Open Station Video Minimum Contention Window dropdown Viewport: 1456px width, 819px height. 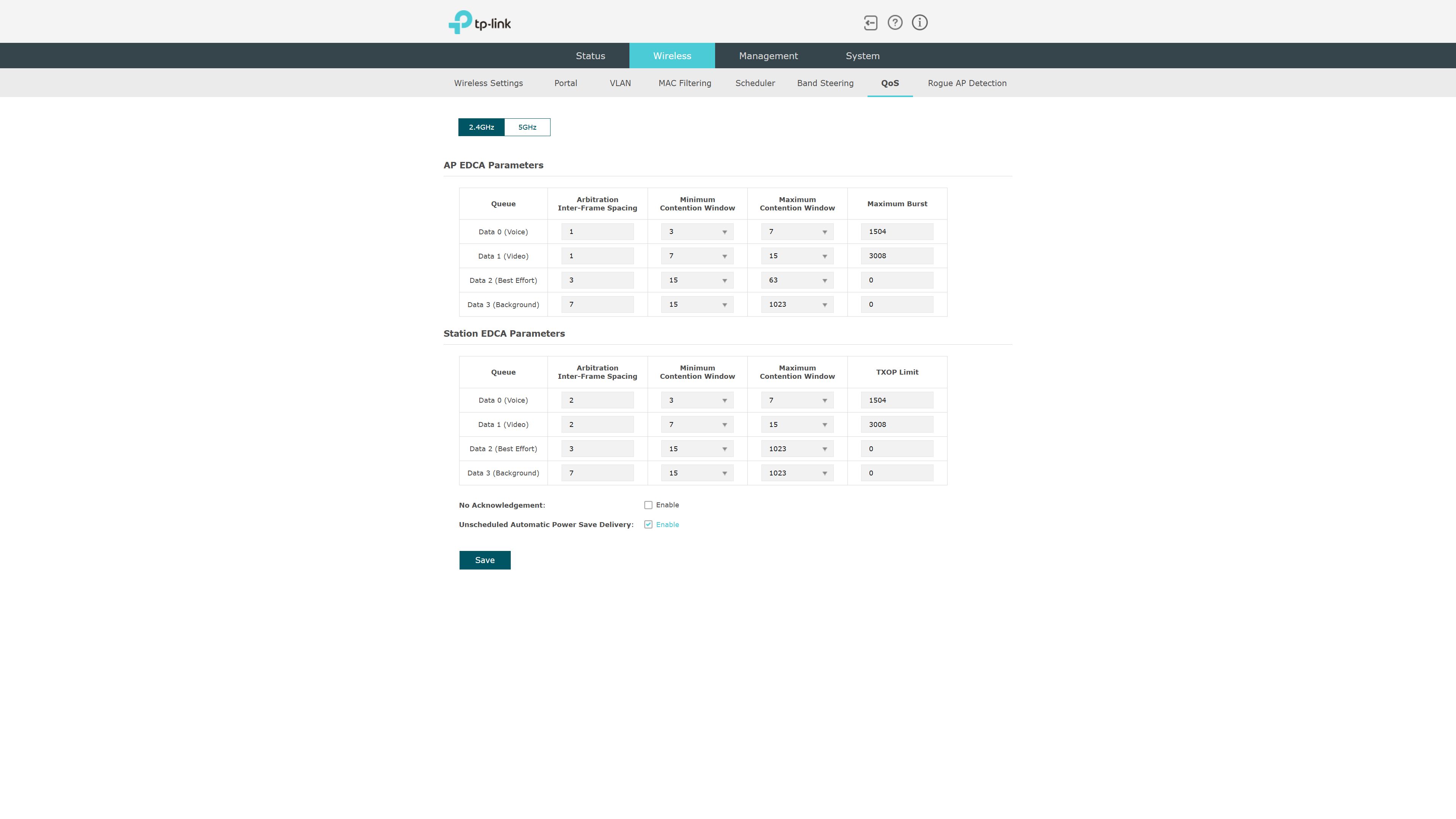[x=697, y=425]
